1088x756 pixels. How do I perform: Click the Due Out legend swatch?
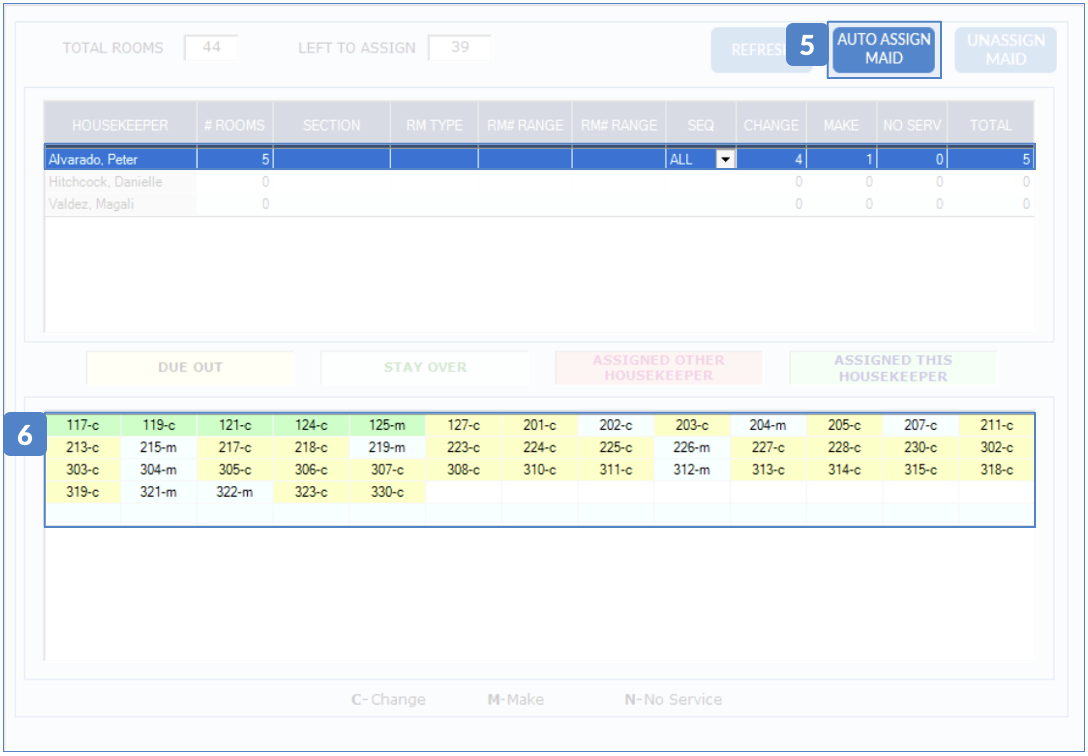click(190, 368)
